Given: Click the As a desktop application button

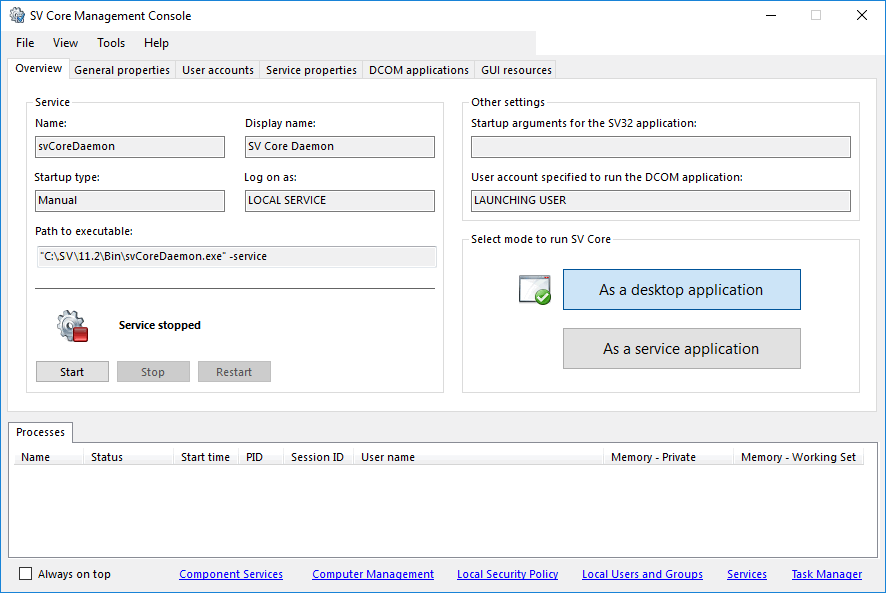Looking at the screenshot, I should pyautogui.click(x=681, y=289).
